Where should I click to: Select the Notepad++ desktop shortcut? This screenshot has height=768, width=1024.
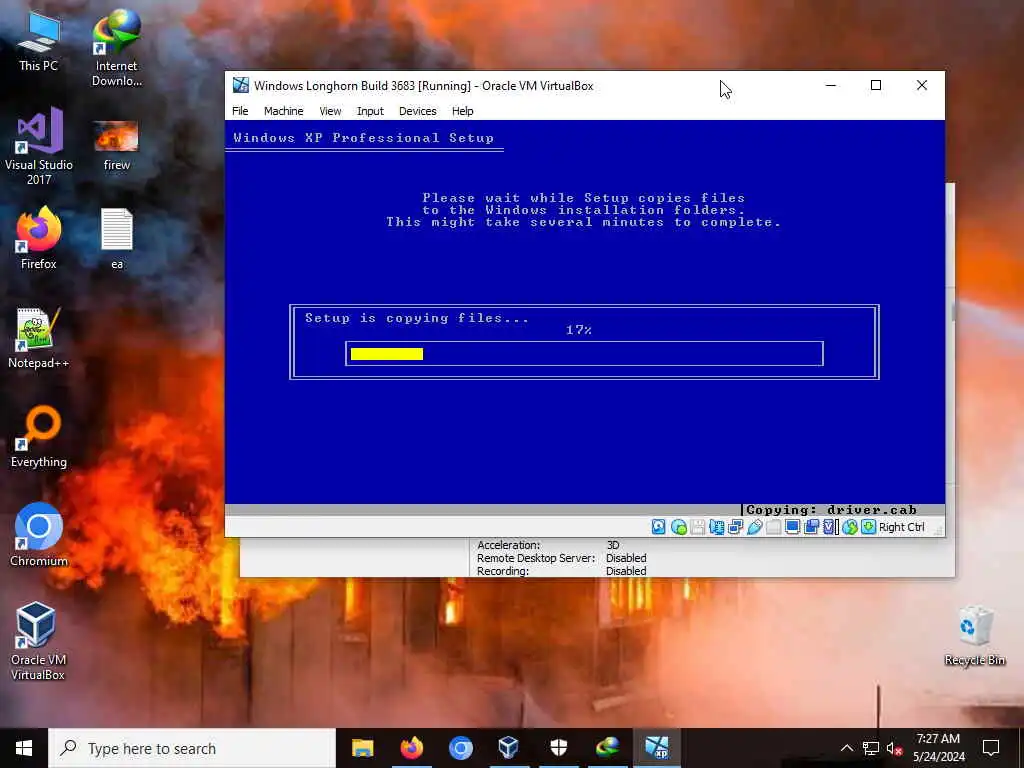pos(39,338)
